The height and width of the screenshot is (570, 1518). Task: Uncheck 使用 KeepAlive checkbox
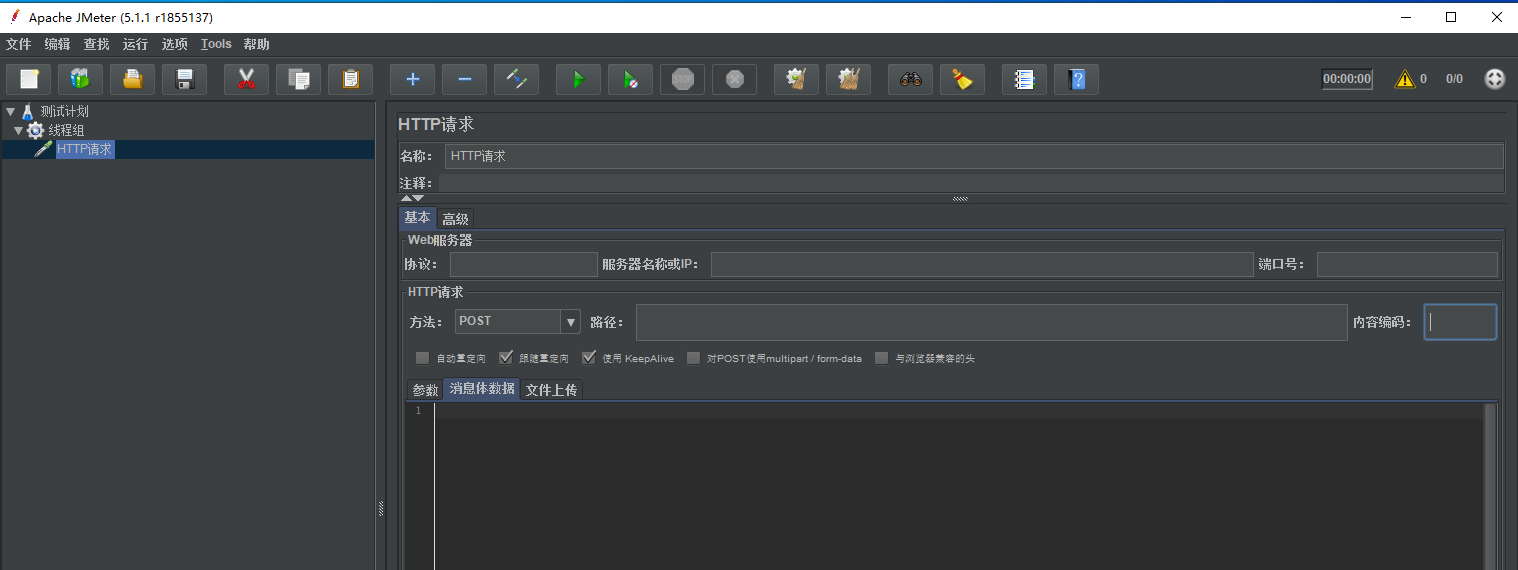point(588,358)
